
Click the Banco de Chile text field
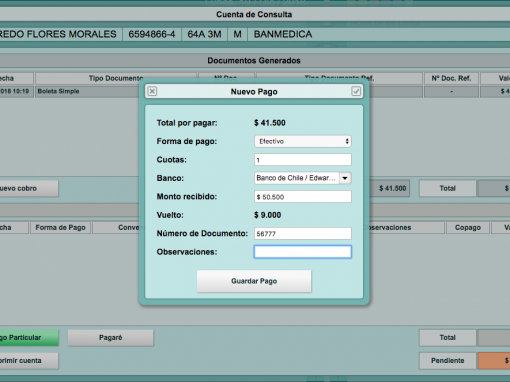pyautogui.click(x=297, y=178)
